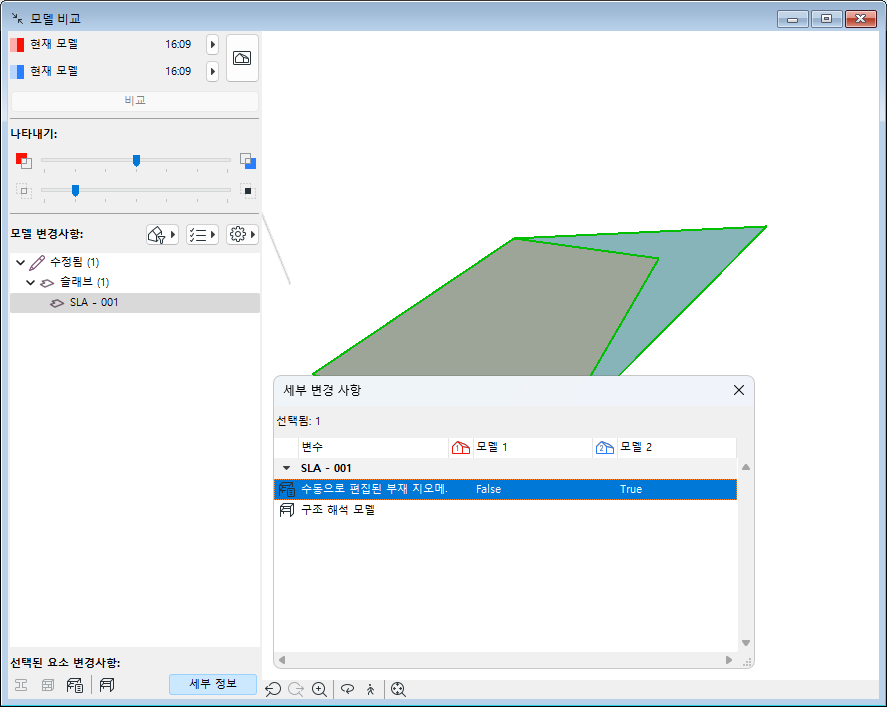Click the True value cell

(631, 489)
